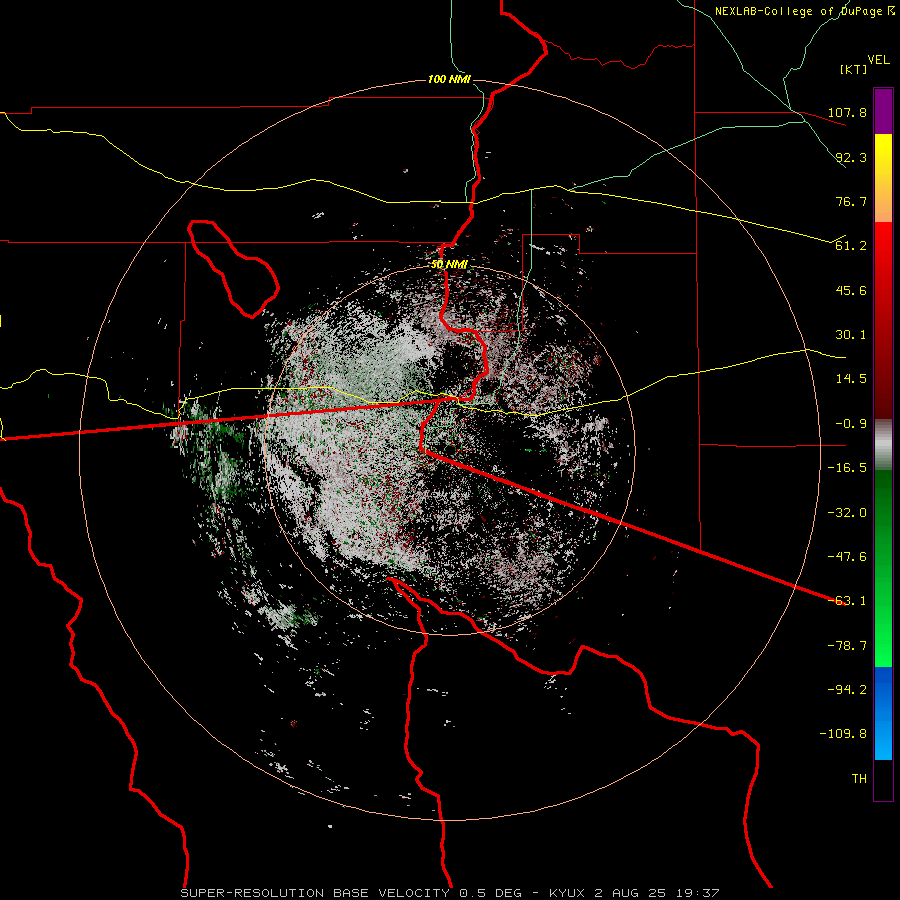
Task: Click the 19:37 timestamp in the caption
Action: pos(696,893)
